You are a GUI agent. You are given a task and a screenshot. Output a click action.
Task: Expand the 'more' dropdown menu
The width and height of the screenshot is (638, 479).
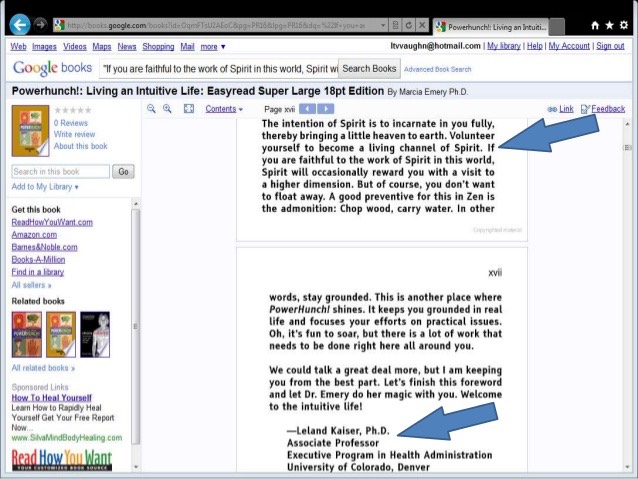point(213,47)
